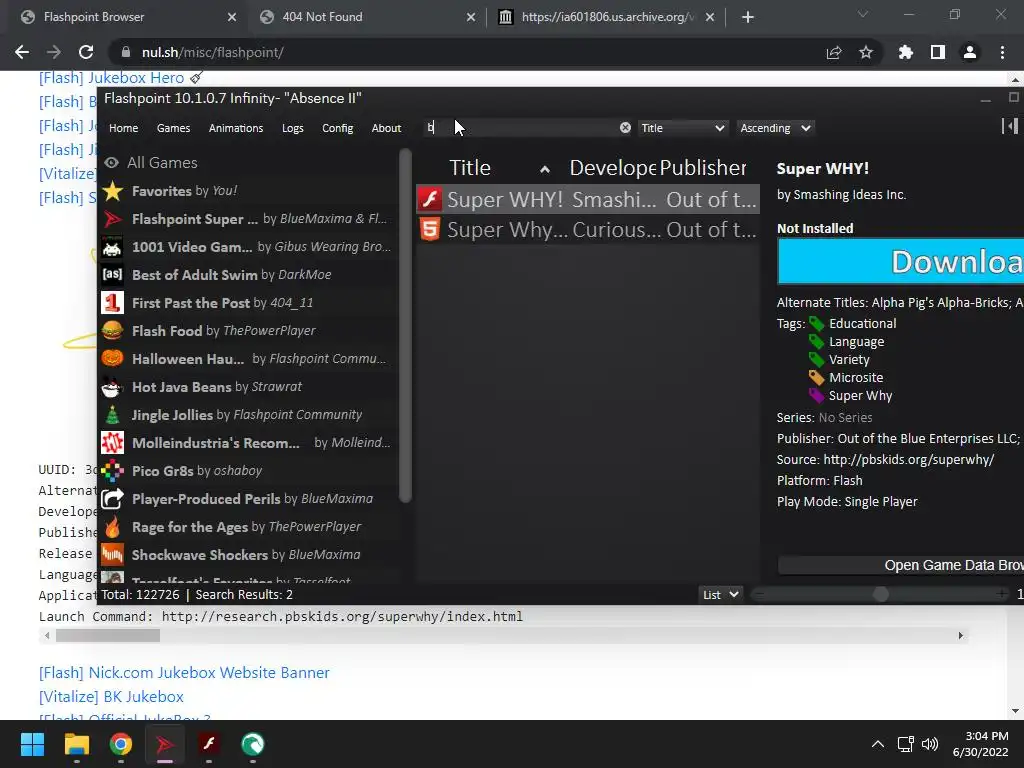This screenshot has height=768, width=1024.
Task: Click the Download button
Action: (x=901, y=261)
